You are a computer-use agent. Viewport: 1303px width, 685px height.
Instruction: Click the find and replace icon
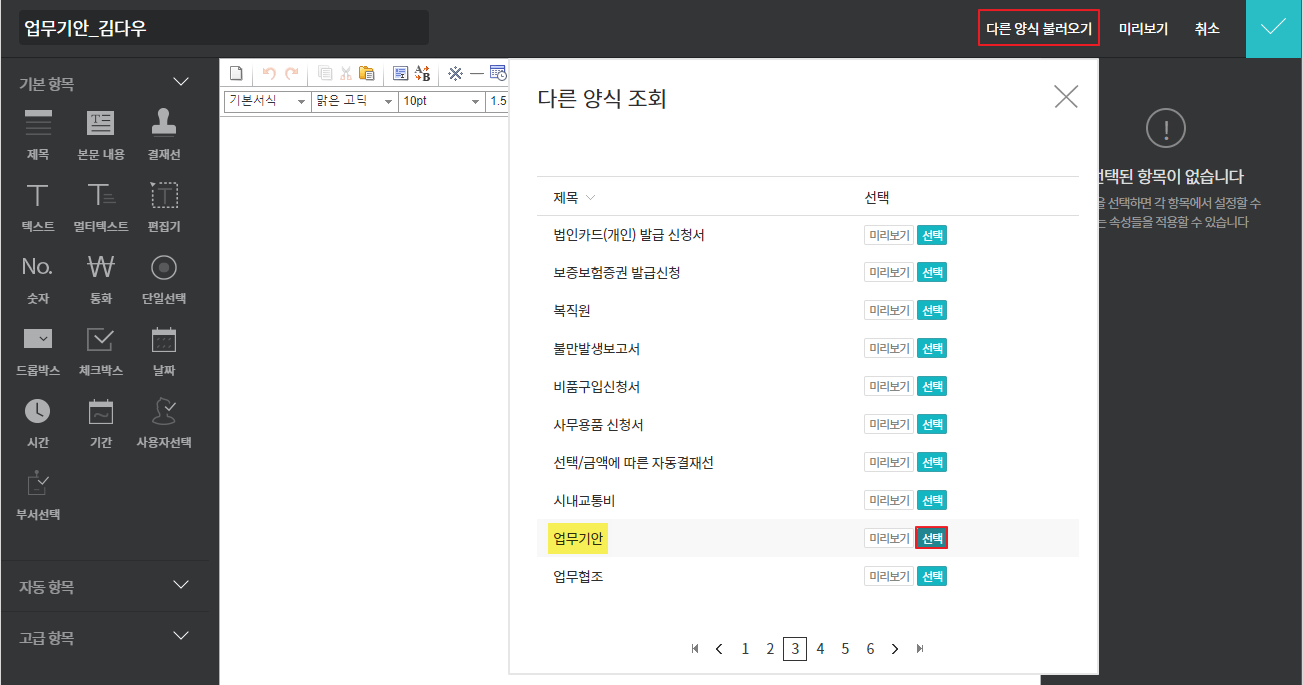(x=423, y=73)
